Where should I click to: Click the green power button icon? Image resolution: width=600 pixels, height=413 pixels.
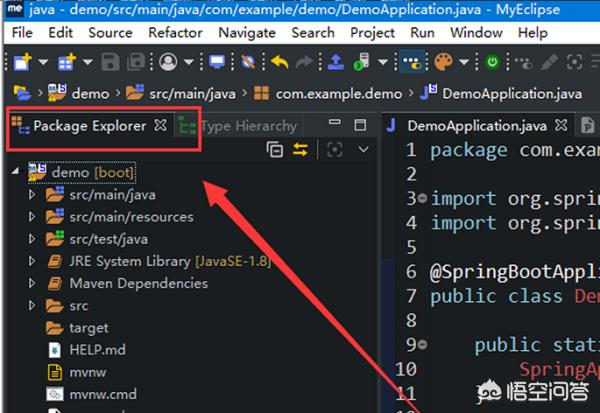[492, 62]
